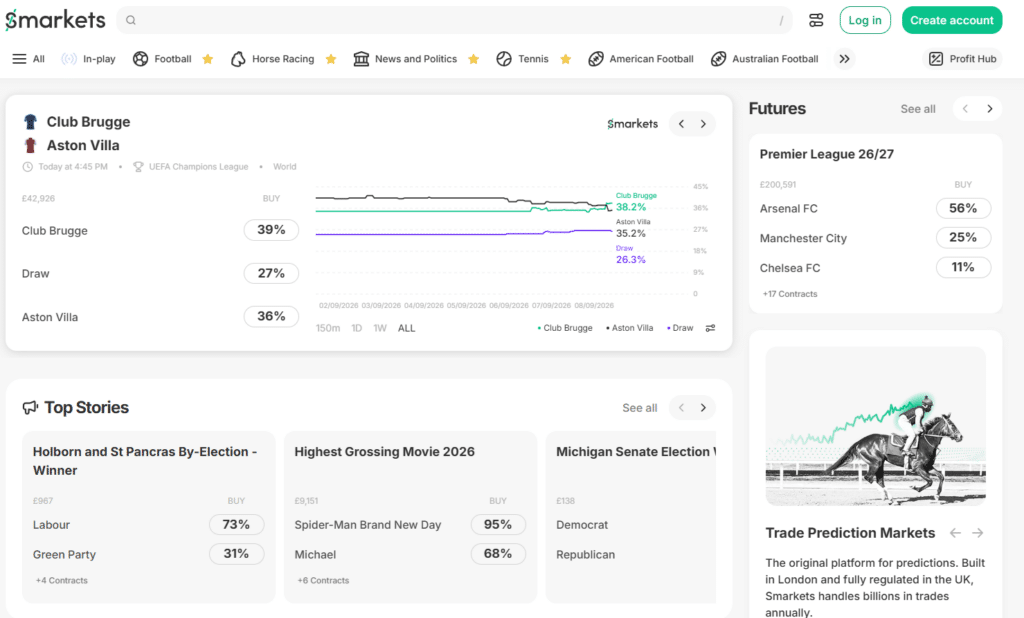Toggle the Club Brugge chart legend color
The width and height of the screenshot is (1024, 618).
click(x=565, y=328)
